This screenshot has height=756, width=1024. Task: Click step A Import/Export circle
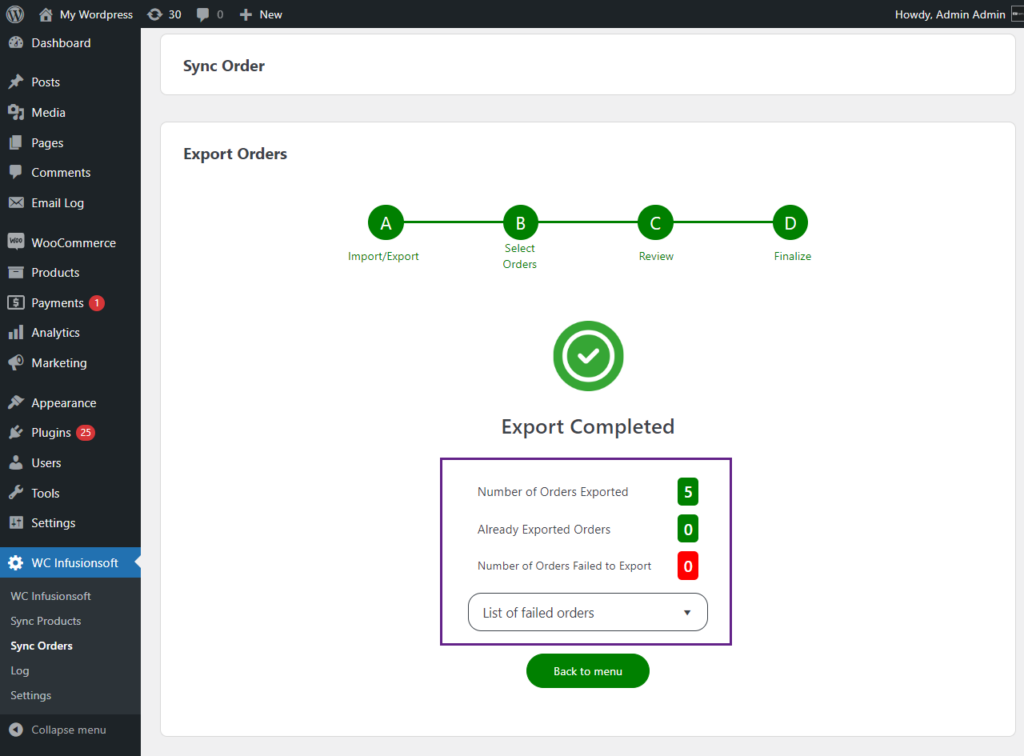[386, 223]
